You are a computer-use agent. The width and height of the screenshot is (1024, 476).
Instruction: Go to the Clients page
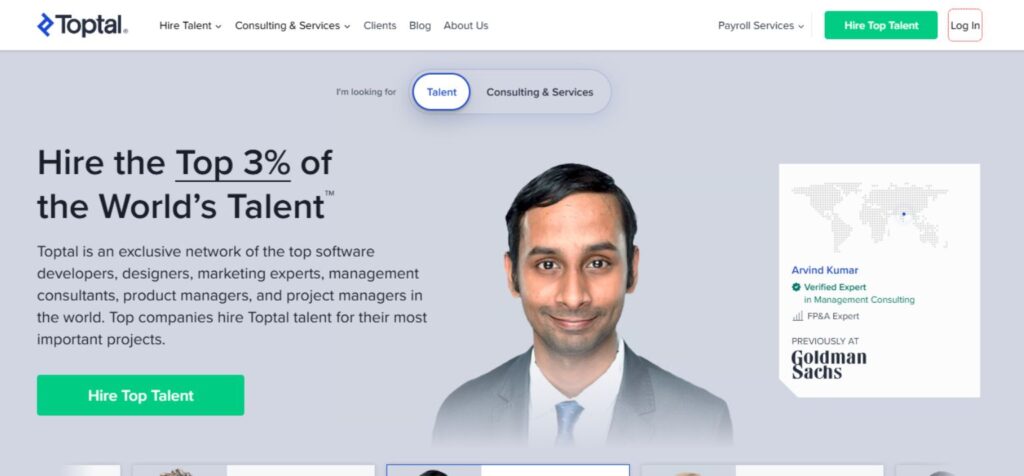tap(380, 25)
